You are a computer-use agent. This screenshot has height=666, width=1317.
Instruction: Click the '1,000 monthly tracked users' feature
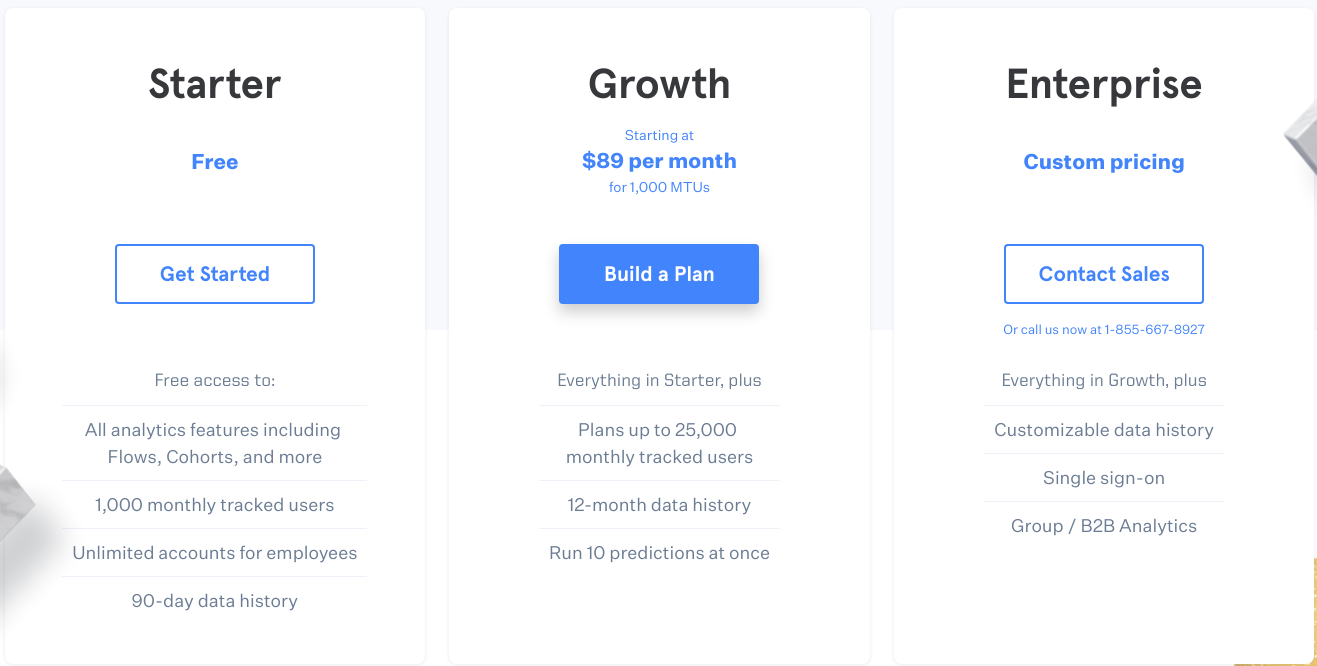pos(215,505)
